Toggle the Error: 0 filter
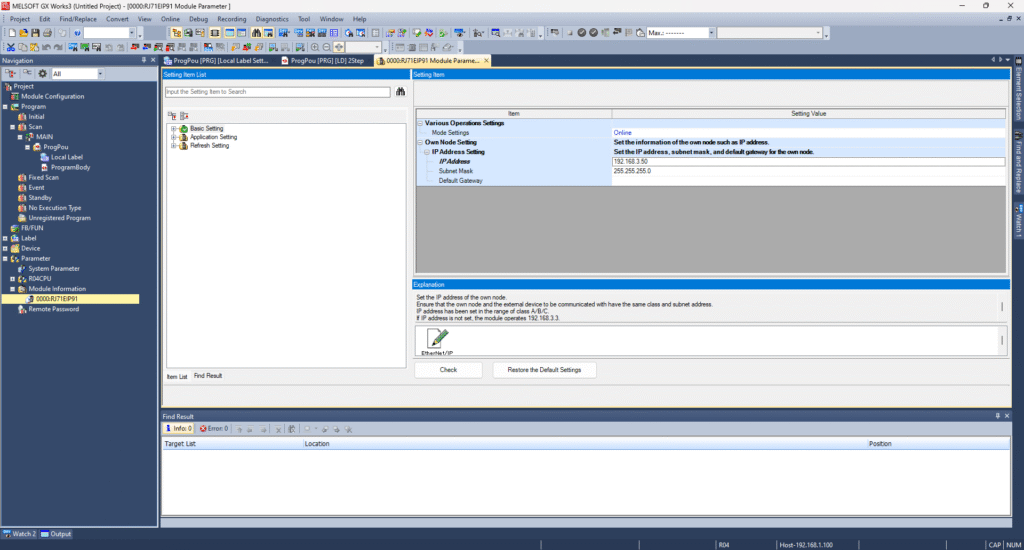 (x=214, y=429)
